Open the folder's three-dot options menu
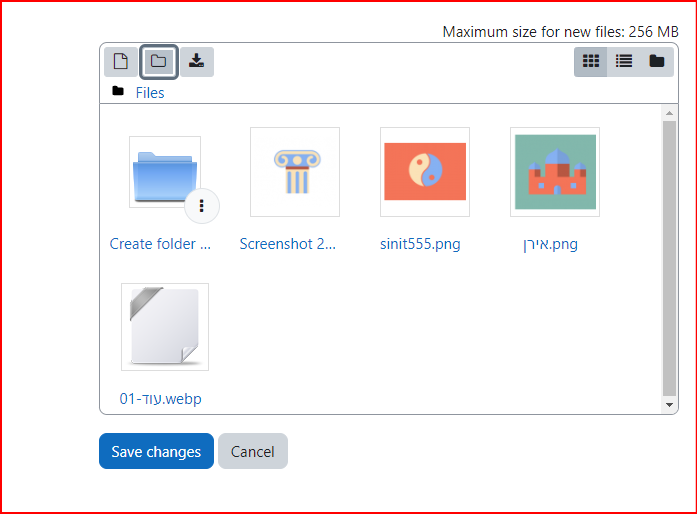This screenshot has height=514, width=697. 202,205
